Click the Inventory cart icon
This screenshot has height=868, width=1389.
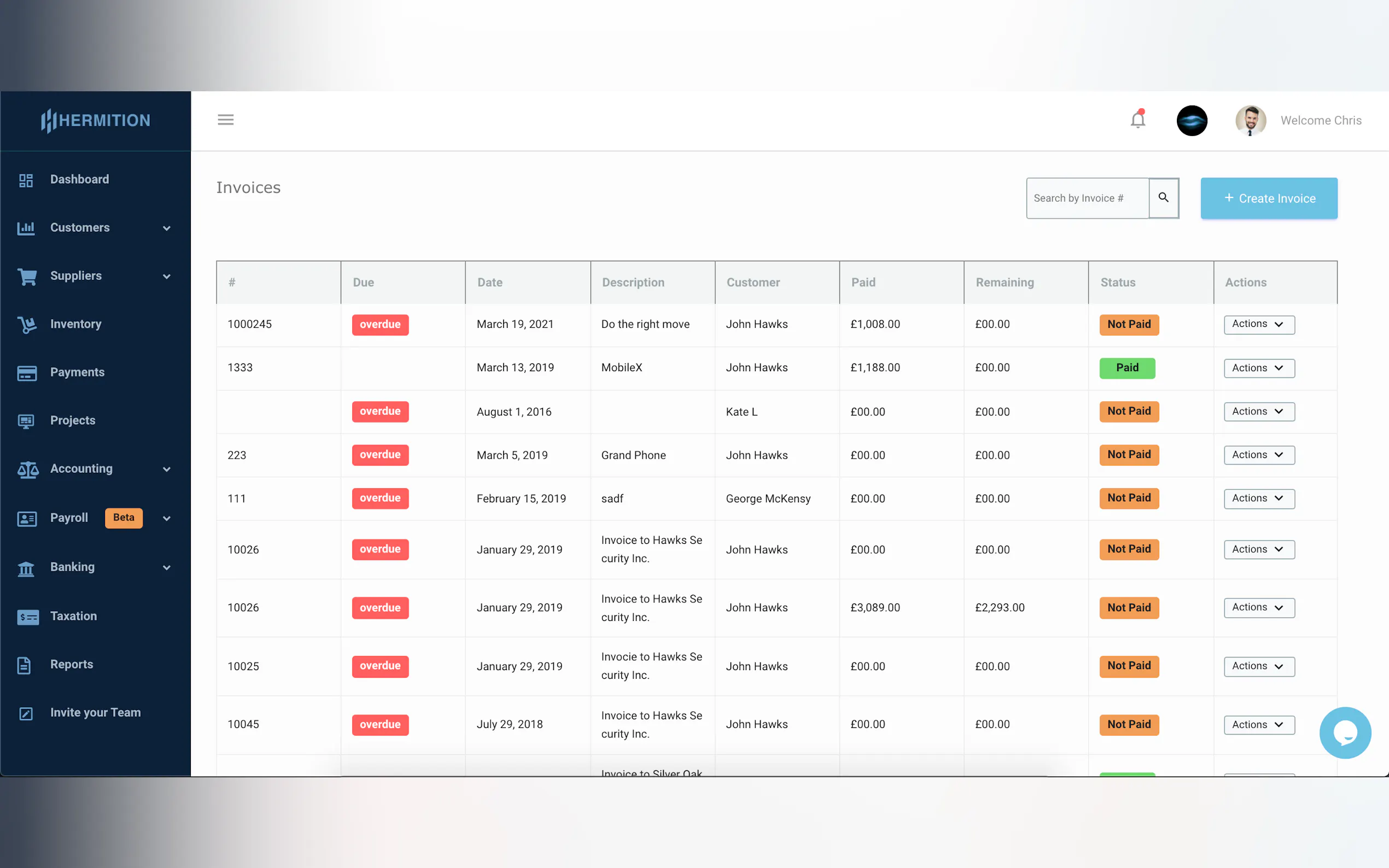click(26, 324)
